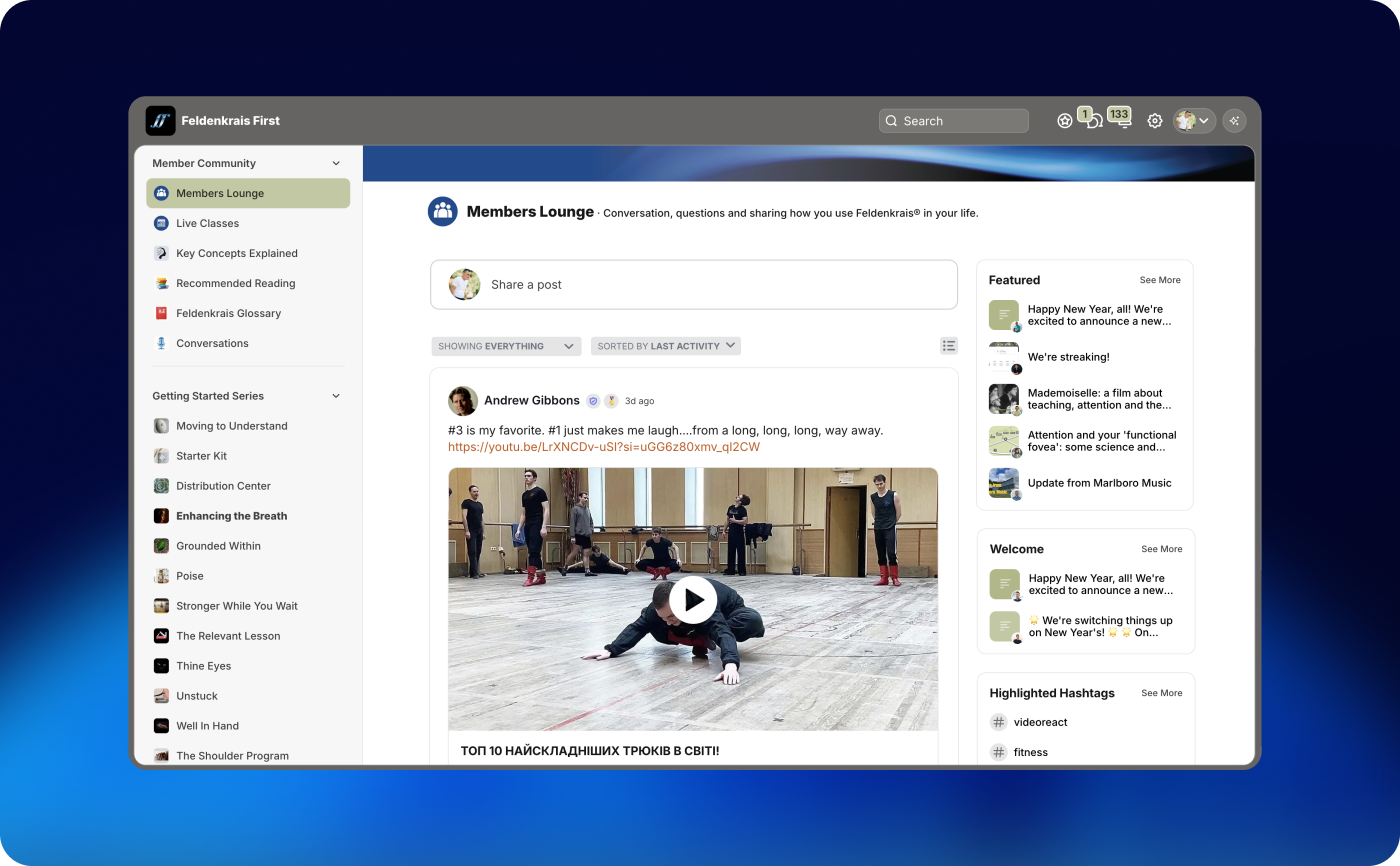
Task: Open notifications icon showing 133
Action: point(1123,121)
